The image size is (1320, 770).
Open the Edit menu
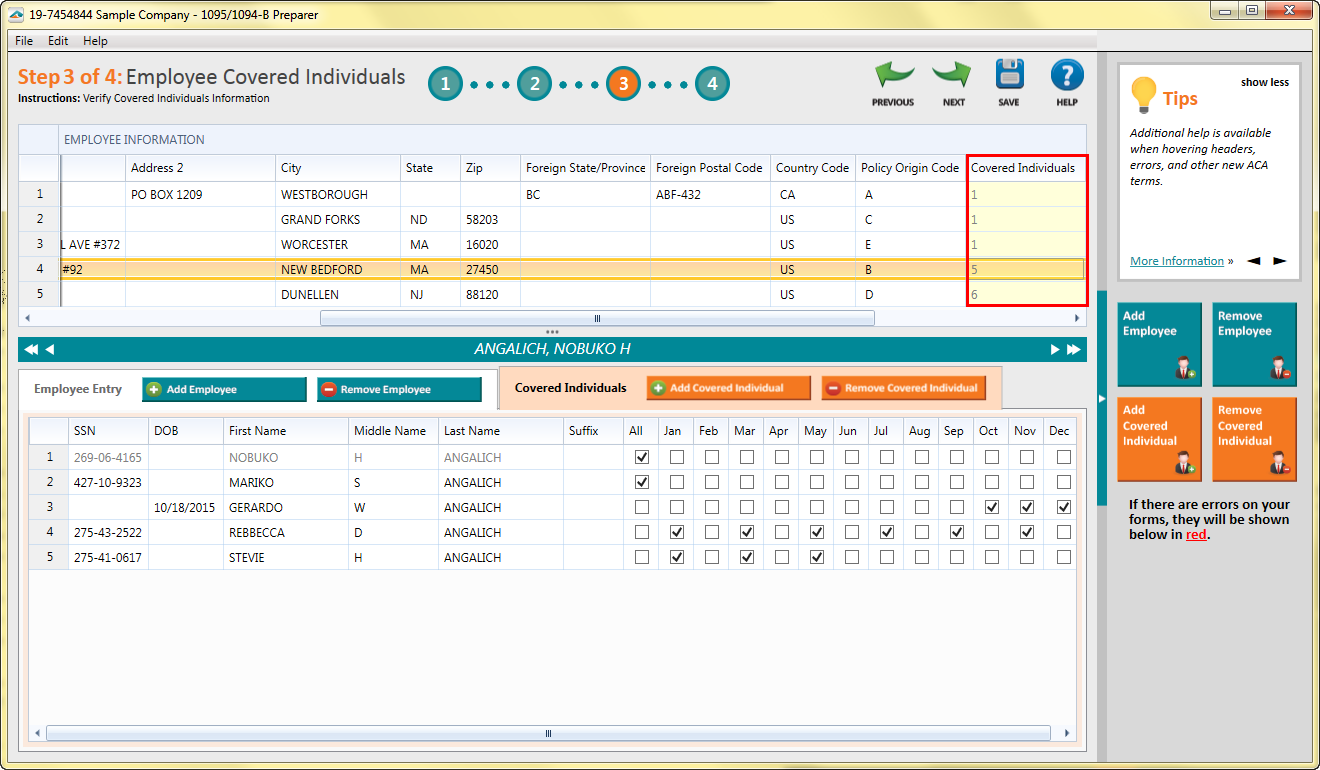coord(57,41)
